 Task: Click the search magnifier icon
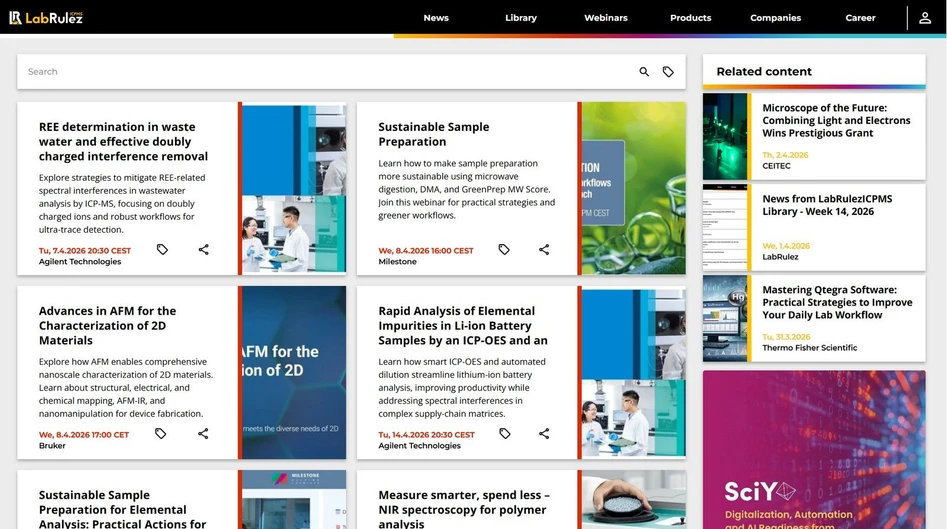click(644, 72)
